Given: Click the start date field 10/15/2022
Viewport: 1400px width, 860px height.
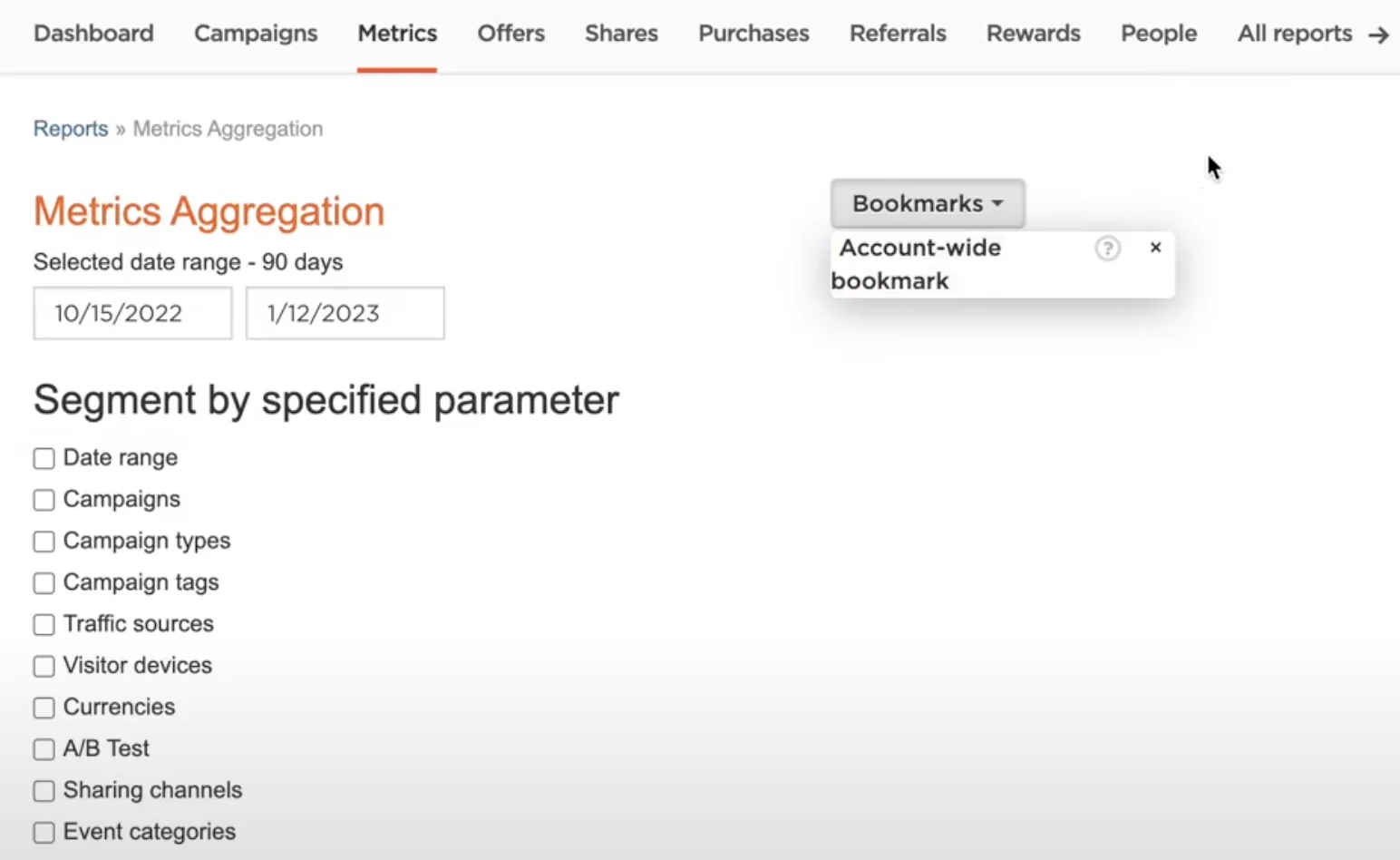Looking at the screenshot, I should click(x=132, y=313).
